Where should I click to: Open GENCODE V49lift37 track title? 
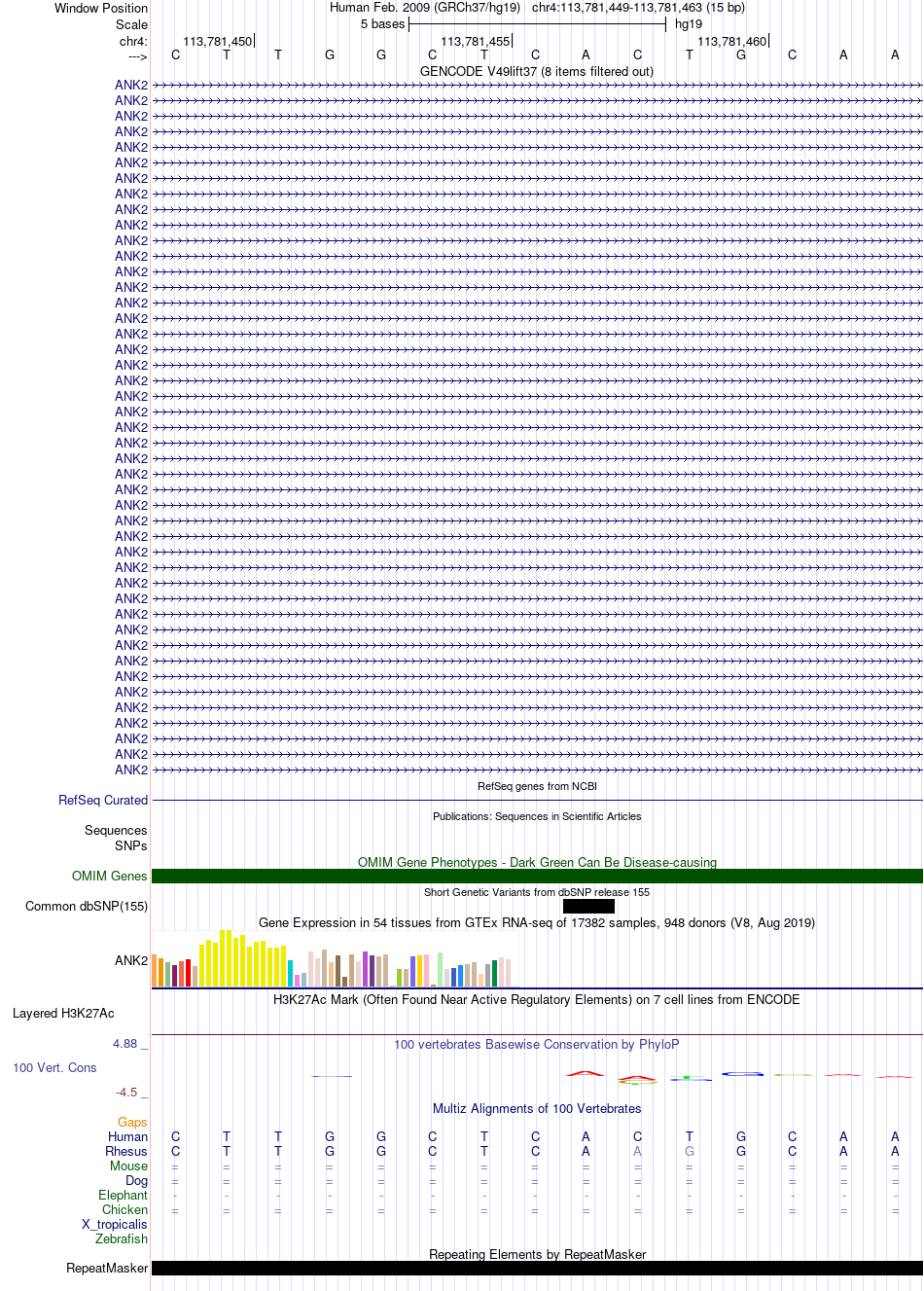pos(537,72)
